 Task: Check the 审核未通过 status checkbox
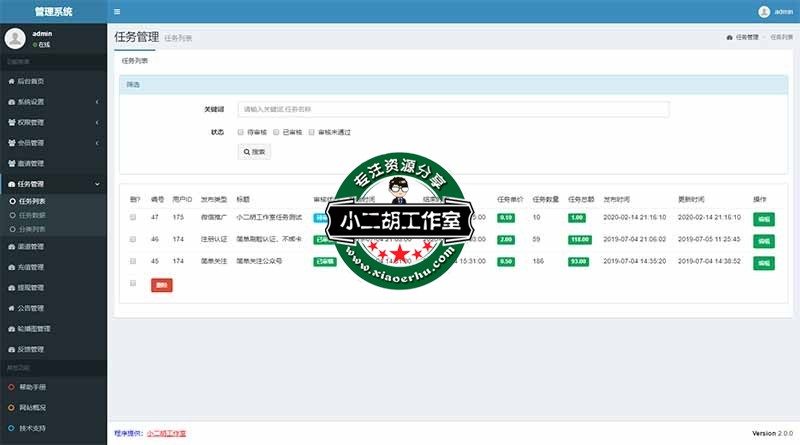click(x=311, y=132)
